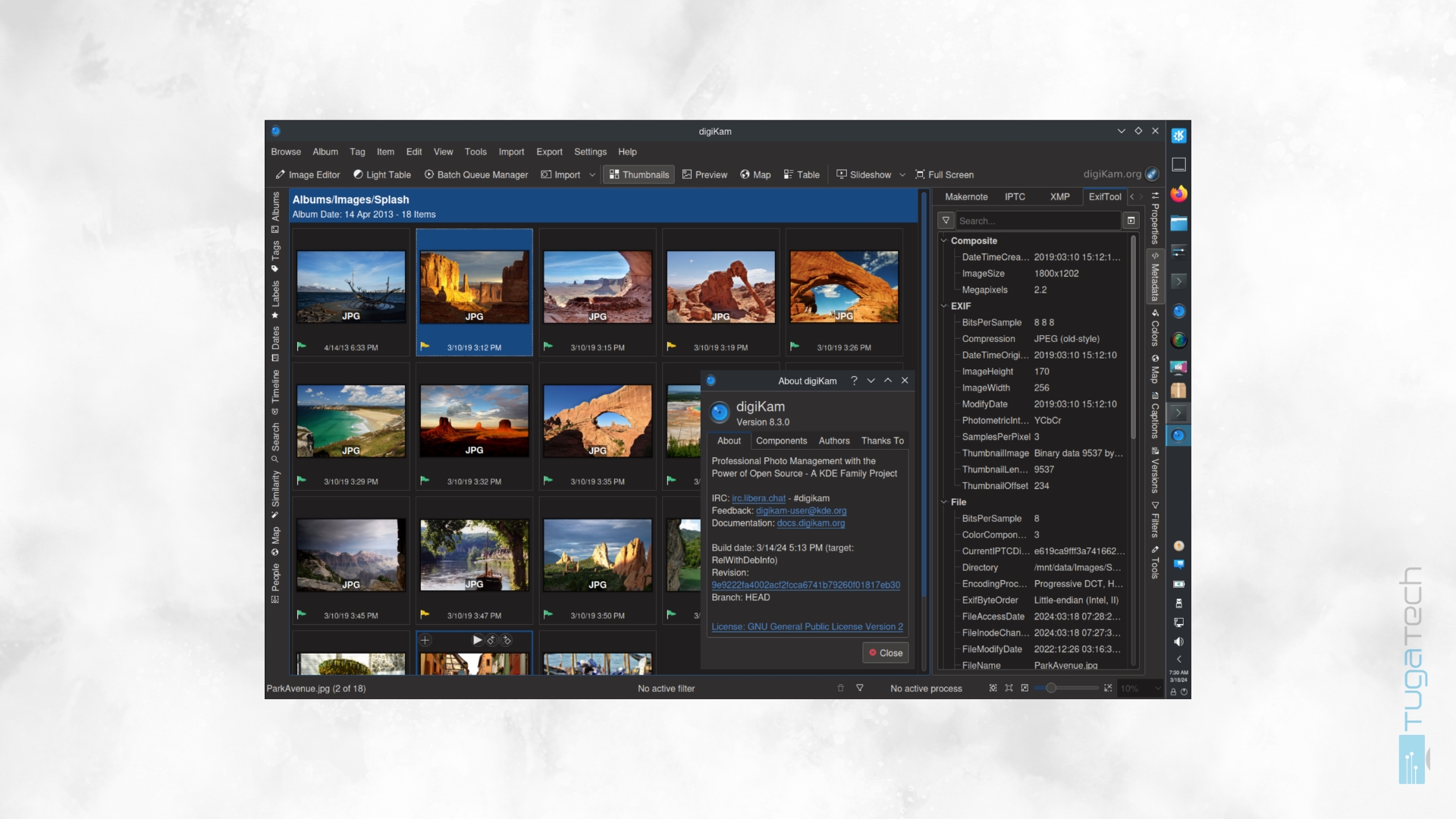Image resolution: width=1456 pixels, height=819 pixels.
Task: Open the Properties right sidebar tab
Action: tap(1155, 218)
